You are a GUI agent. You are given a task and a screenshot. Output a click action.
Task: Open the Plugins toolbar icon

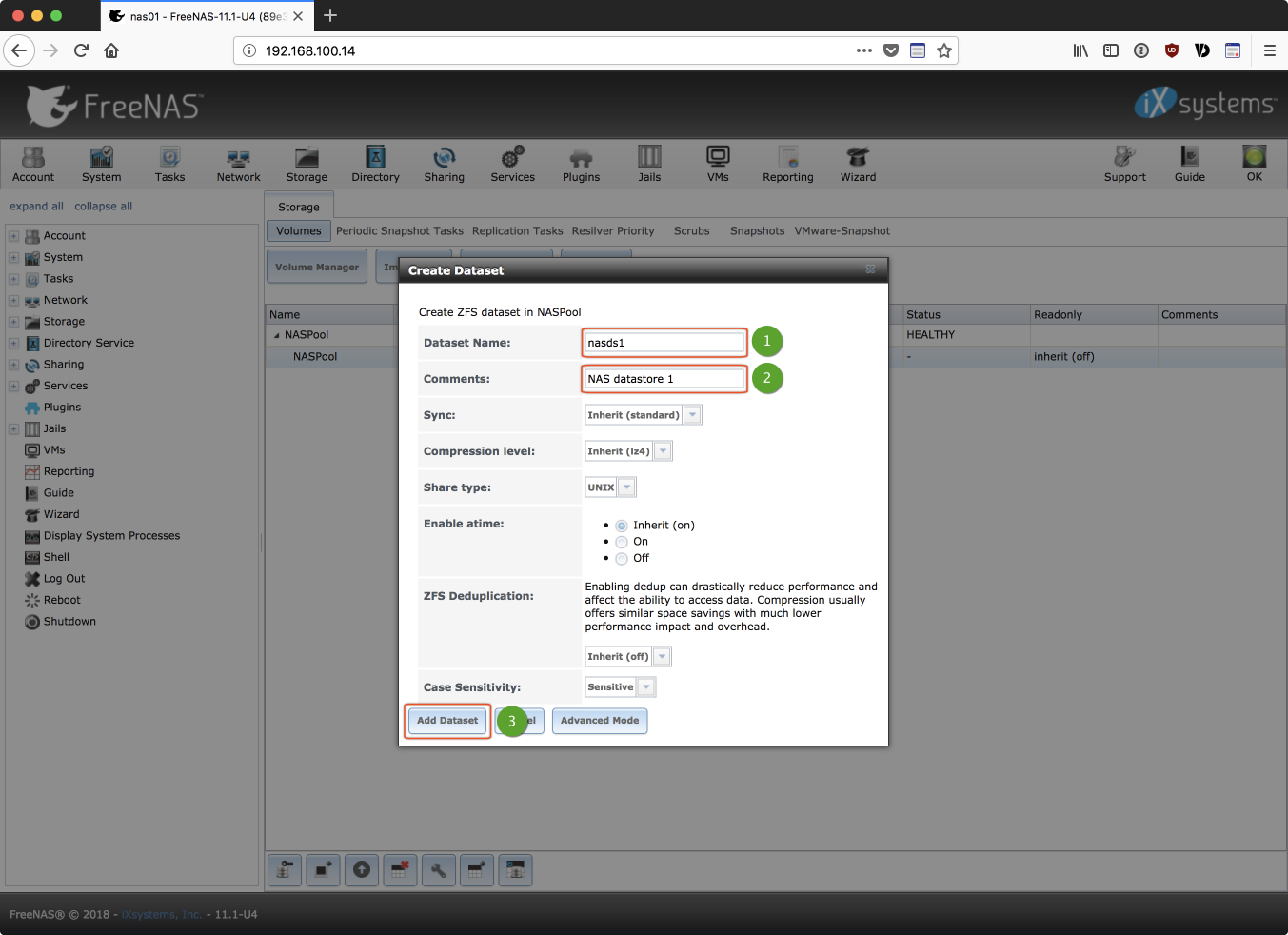tap(581, 164)
